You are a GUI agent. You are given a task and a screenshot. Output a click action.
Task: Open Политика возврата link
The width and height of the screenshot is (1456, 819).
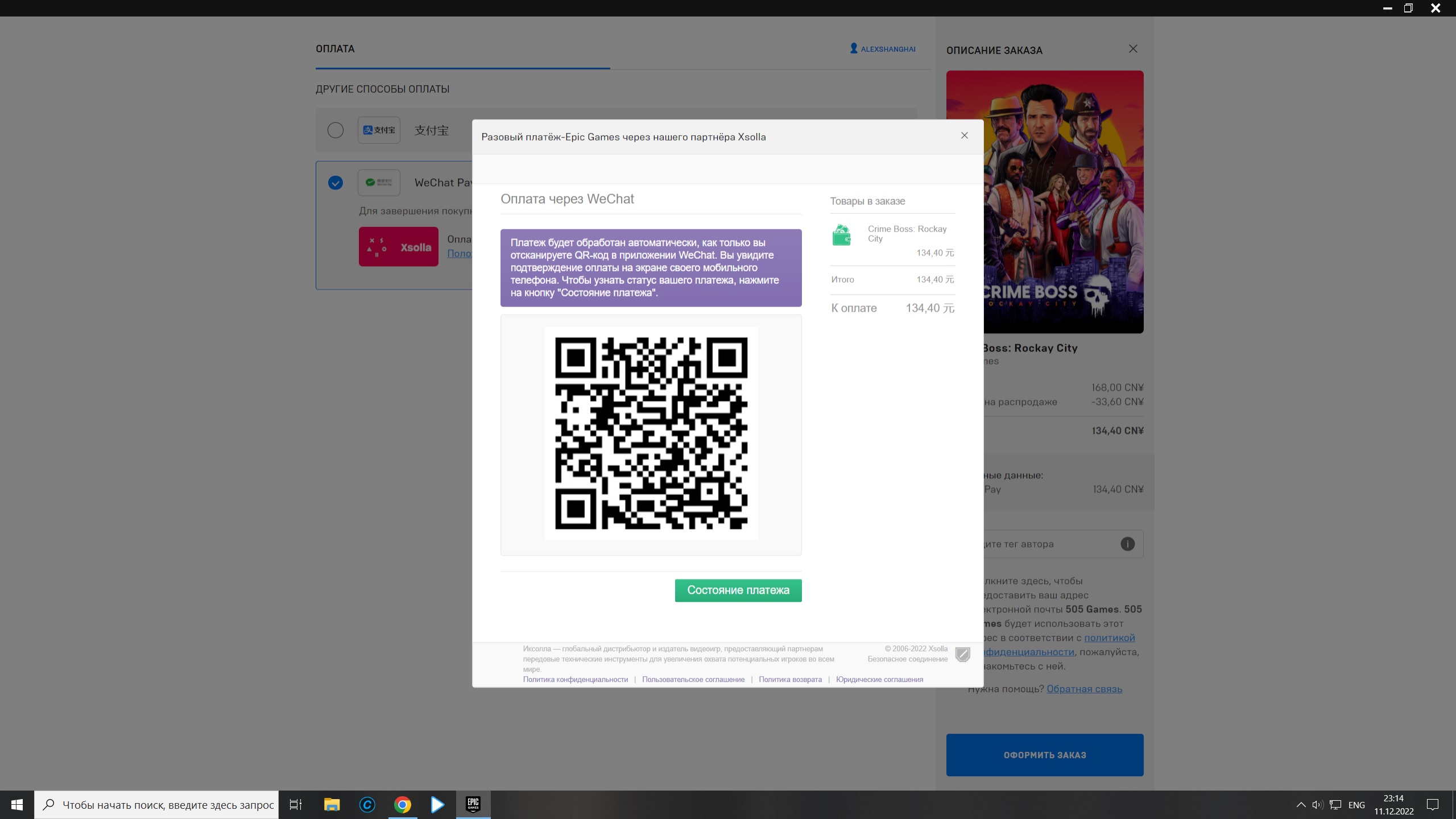coord(790,680)
